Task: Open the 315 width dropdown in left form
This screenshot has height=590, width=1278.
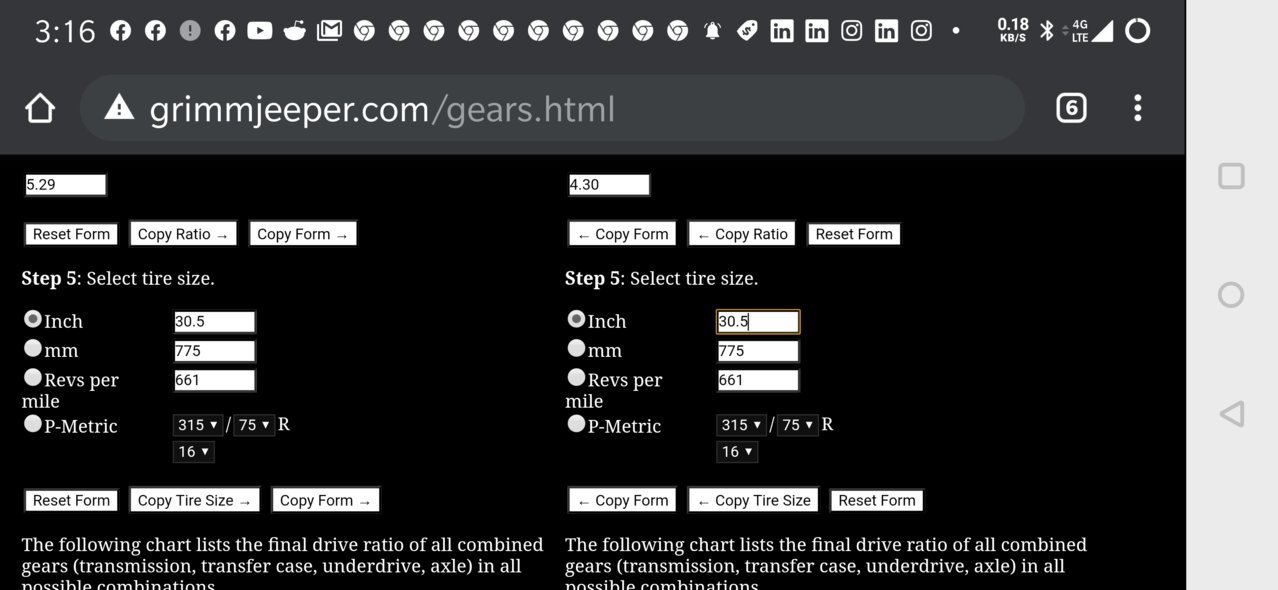Action: 198,425
